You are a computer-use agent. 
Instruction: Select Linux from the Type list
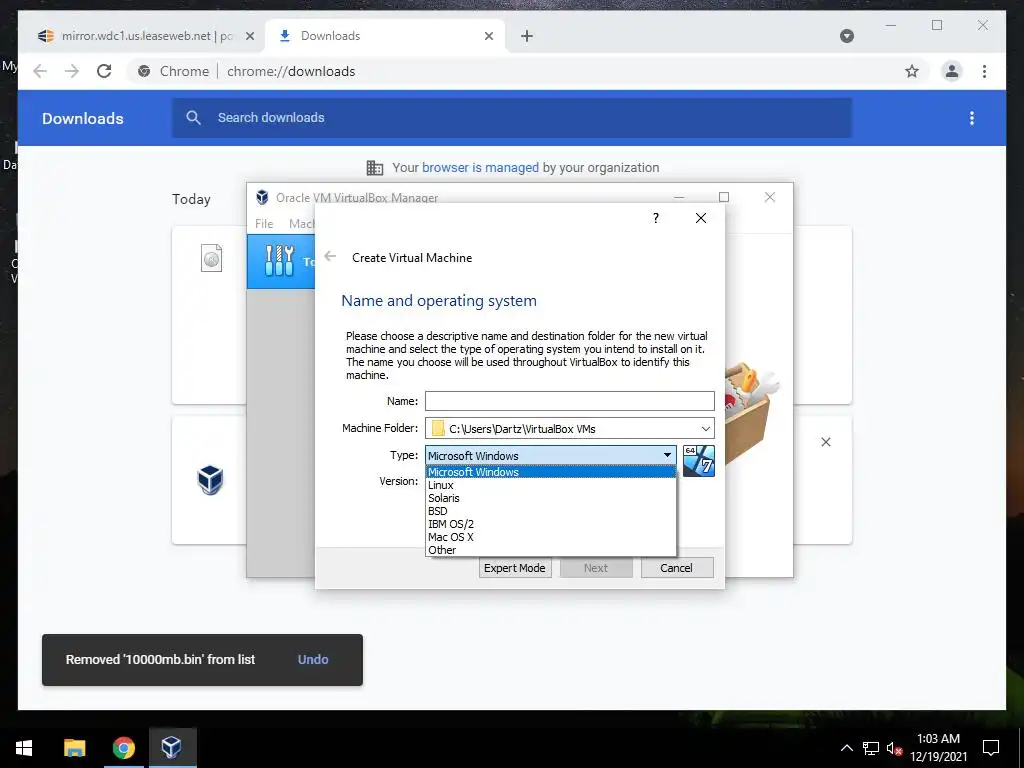tap(551, 485)
